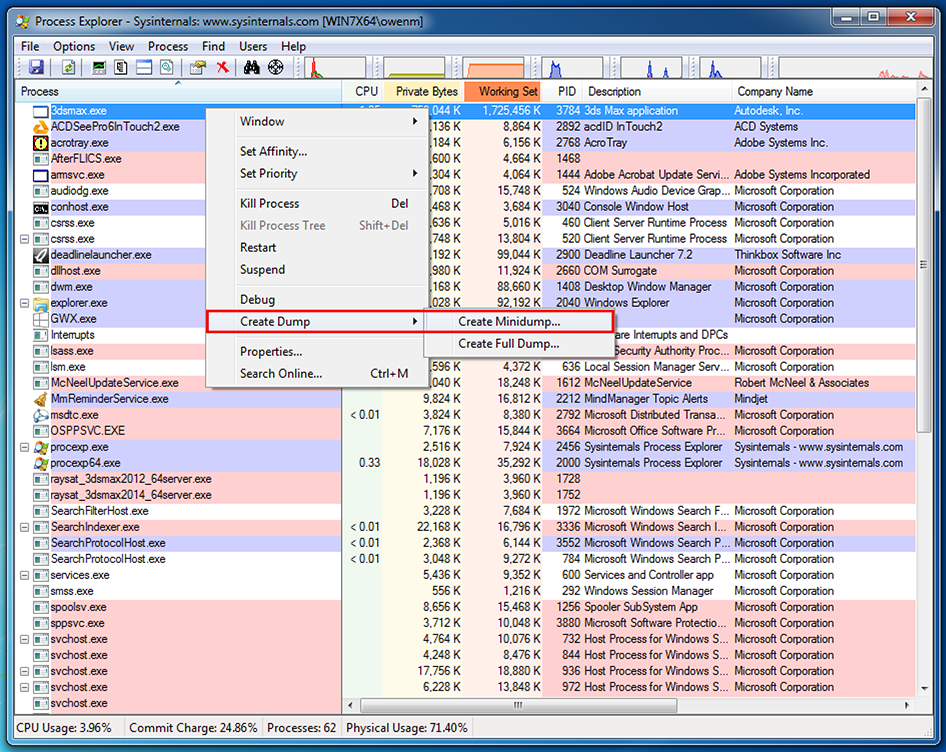This screenshot has width=946, height=752.
Task: Select Kill Process in context menu
Action: [x=317, y=203]
